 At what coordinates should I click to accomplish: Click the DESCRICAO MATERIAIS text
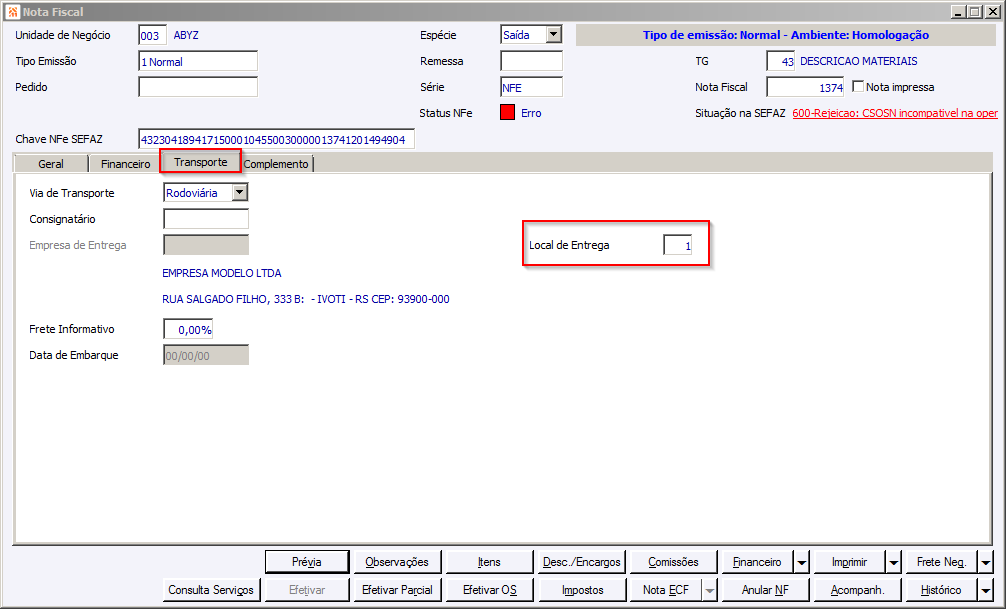pyautogui.click(x=858, y=61)
